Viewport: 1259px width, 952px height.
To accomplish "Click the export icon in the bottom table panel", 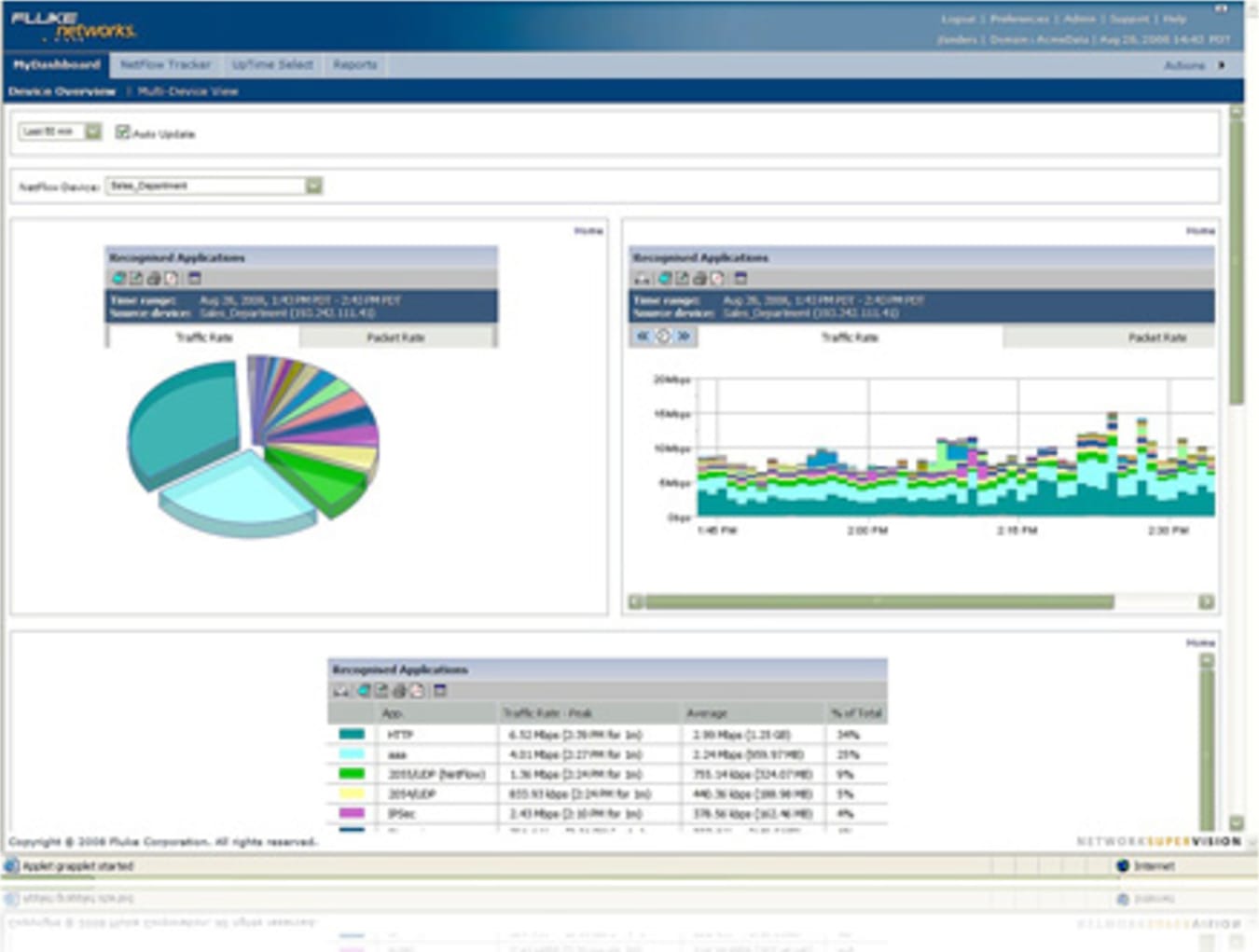I will pyautogui.click(x=380, y=692).
